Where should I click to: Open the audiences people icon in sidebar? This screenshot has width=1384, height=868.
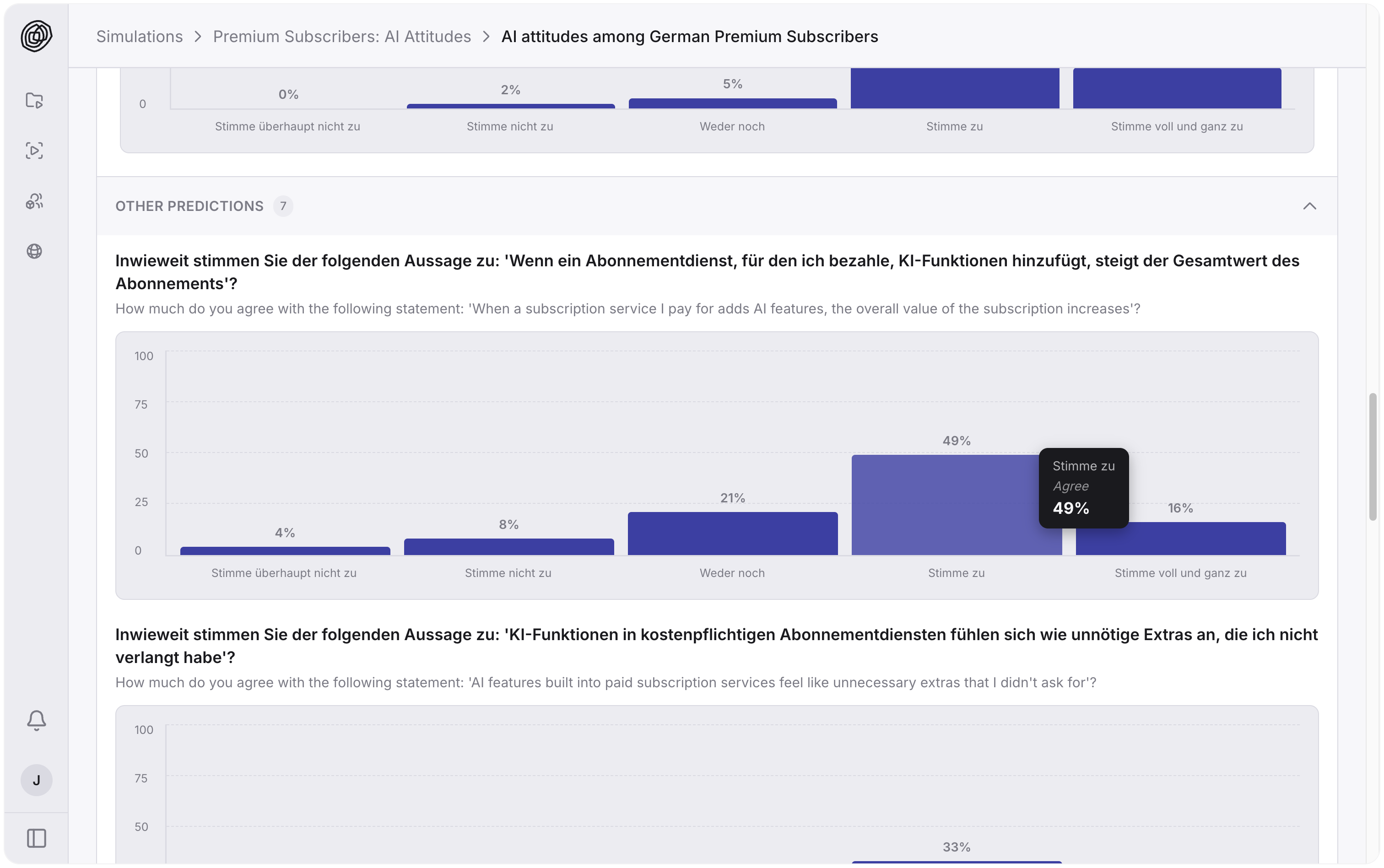coord(34,201)
